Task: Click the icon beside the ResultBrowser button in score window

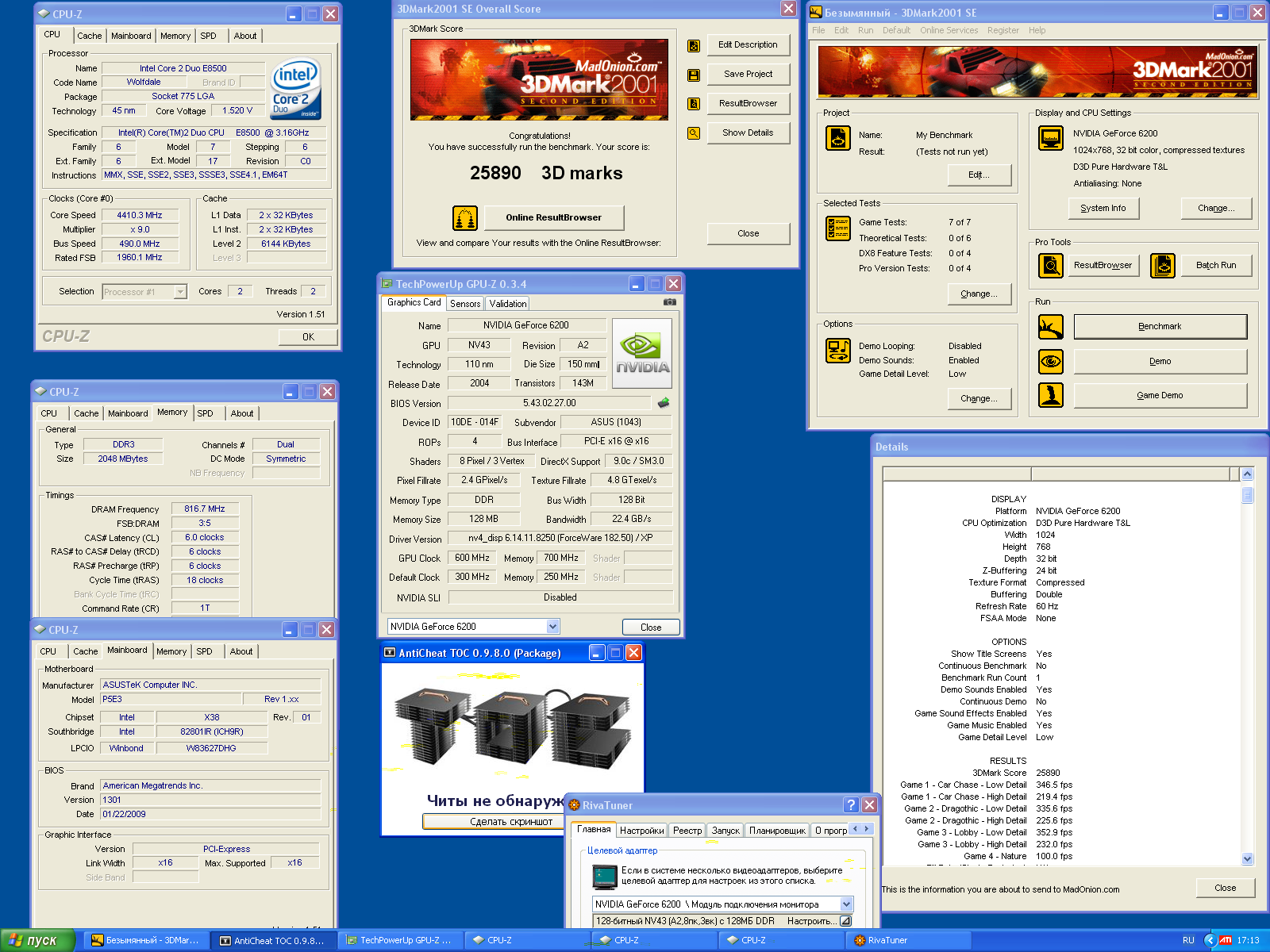Action: pos(694,104)
